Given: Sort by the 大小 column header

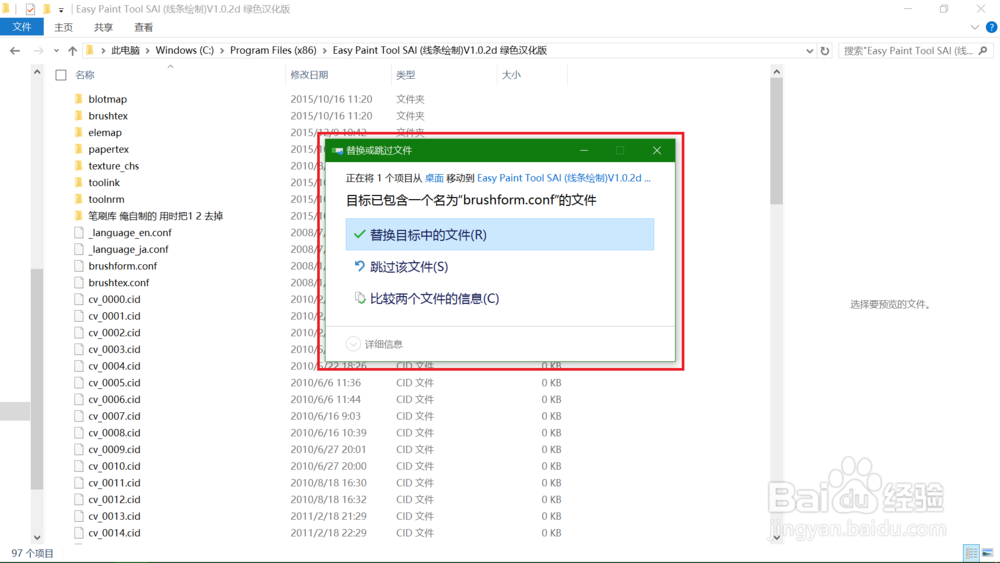Looking at the screenshot, I should [511, 75].
